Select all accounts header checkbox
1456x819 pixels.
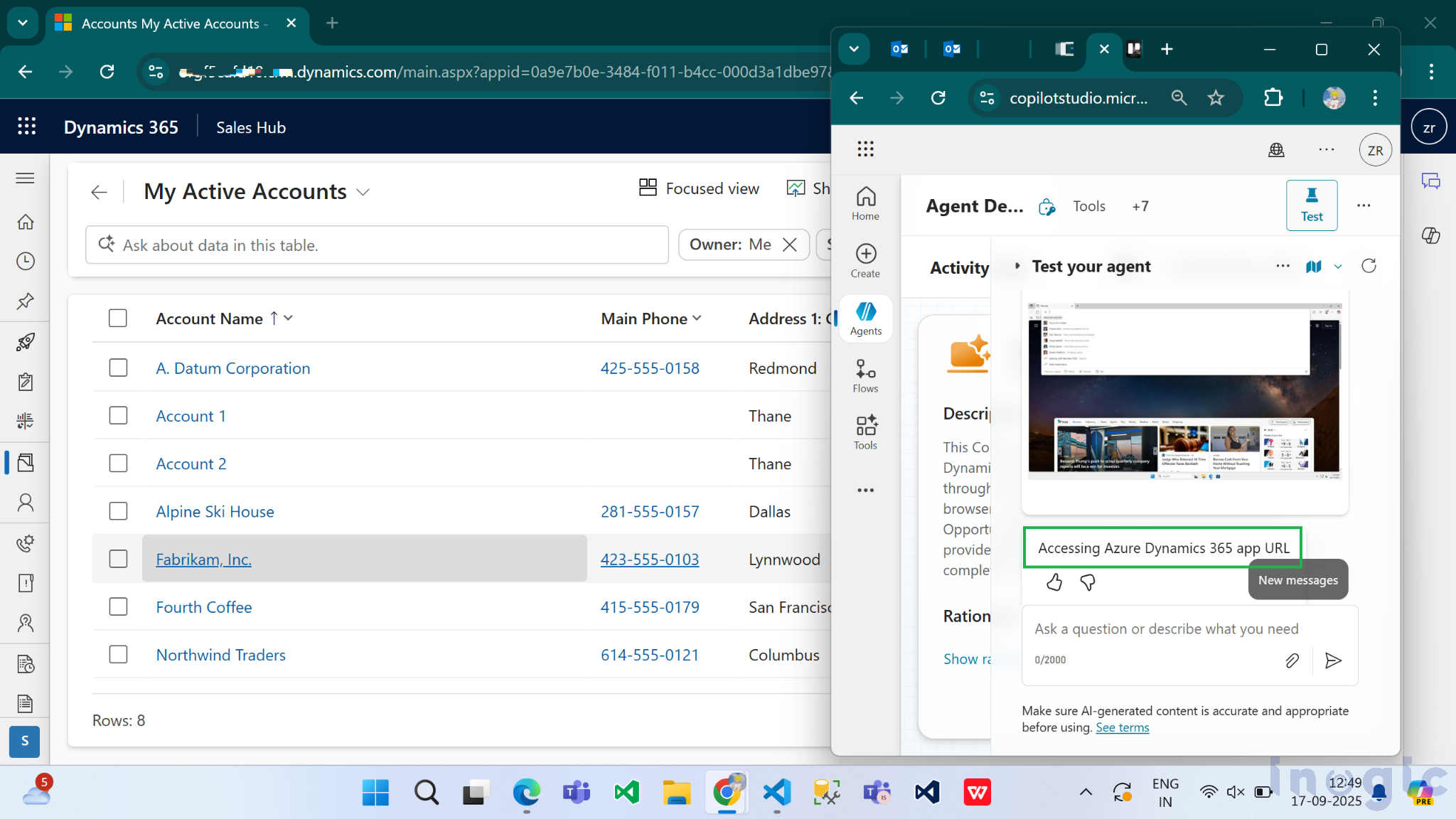[118, 318]
